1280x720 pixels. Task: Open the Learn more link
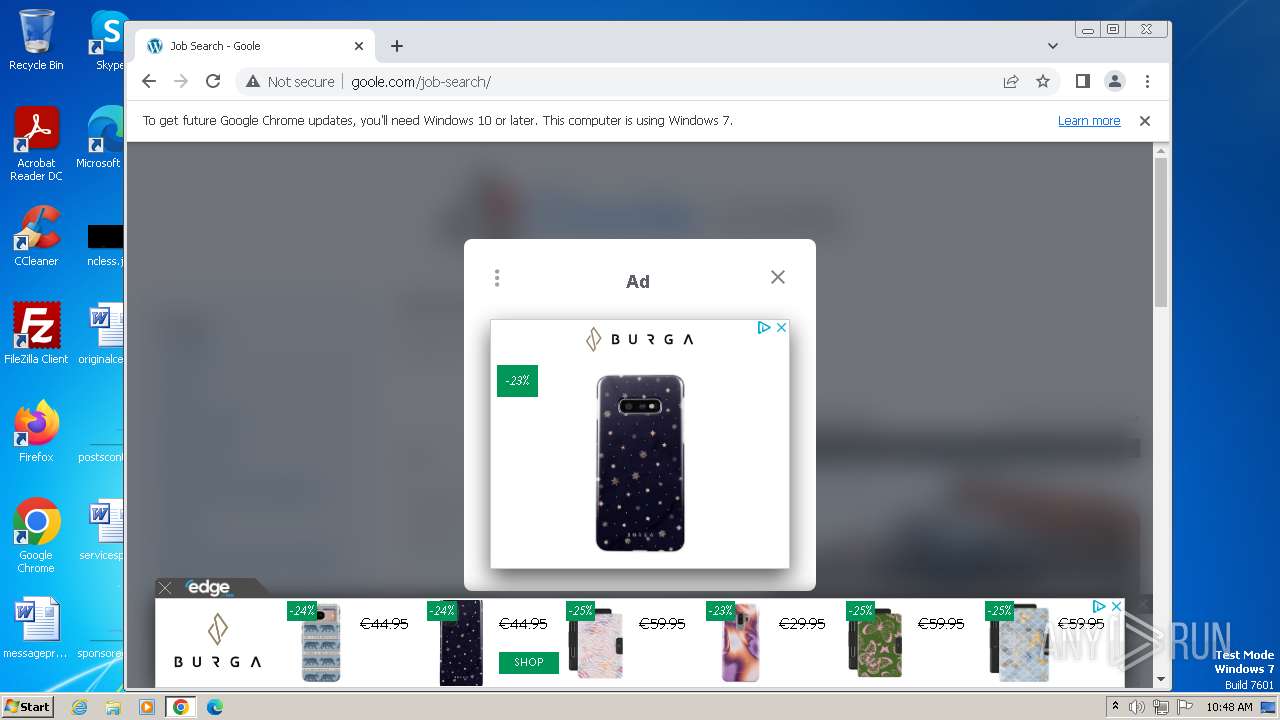(1089, 121)
